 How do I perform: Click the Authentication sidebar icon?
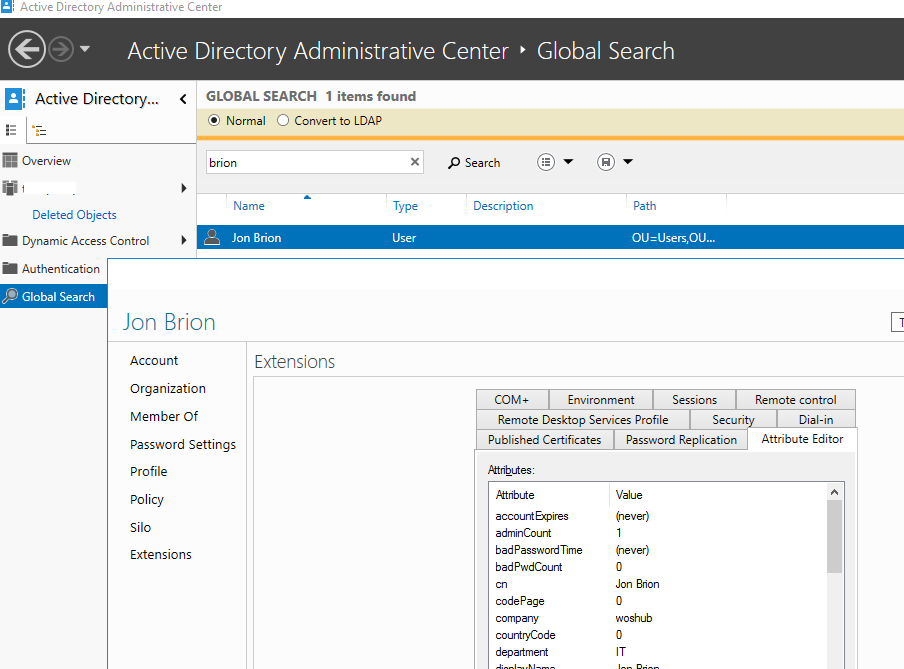point(11,268)
